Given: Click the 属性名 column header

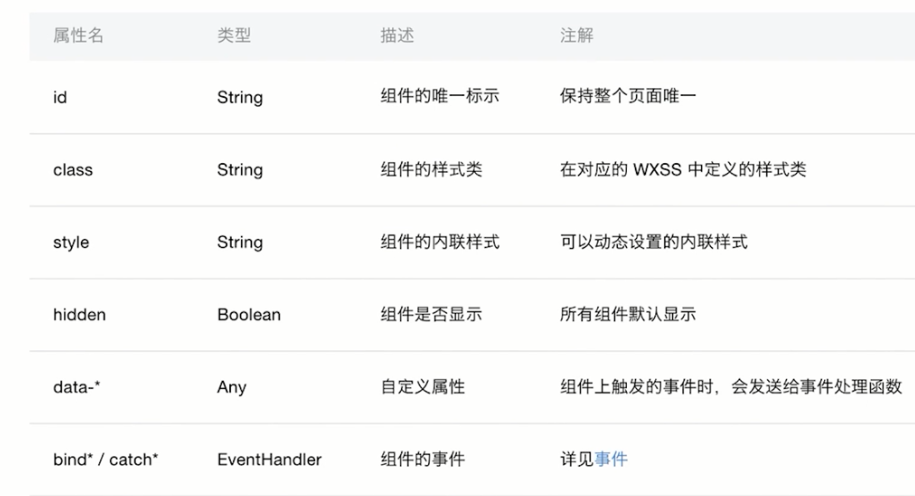Looking at the screenshot, I should (x=78, y=36).
